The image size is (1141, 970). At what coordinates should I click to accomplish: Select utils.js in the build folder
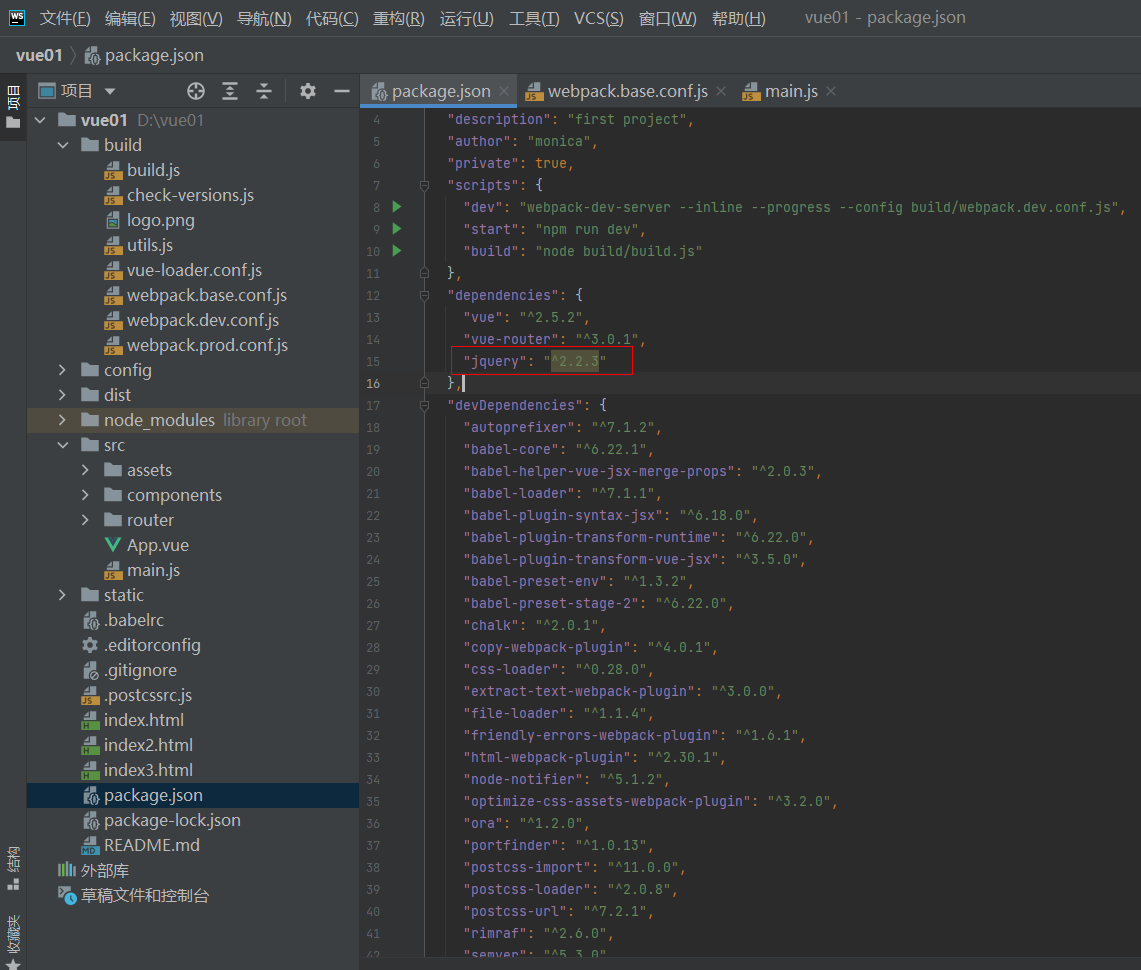pos(150,245)
